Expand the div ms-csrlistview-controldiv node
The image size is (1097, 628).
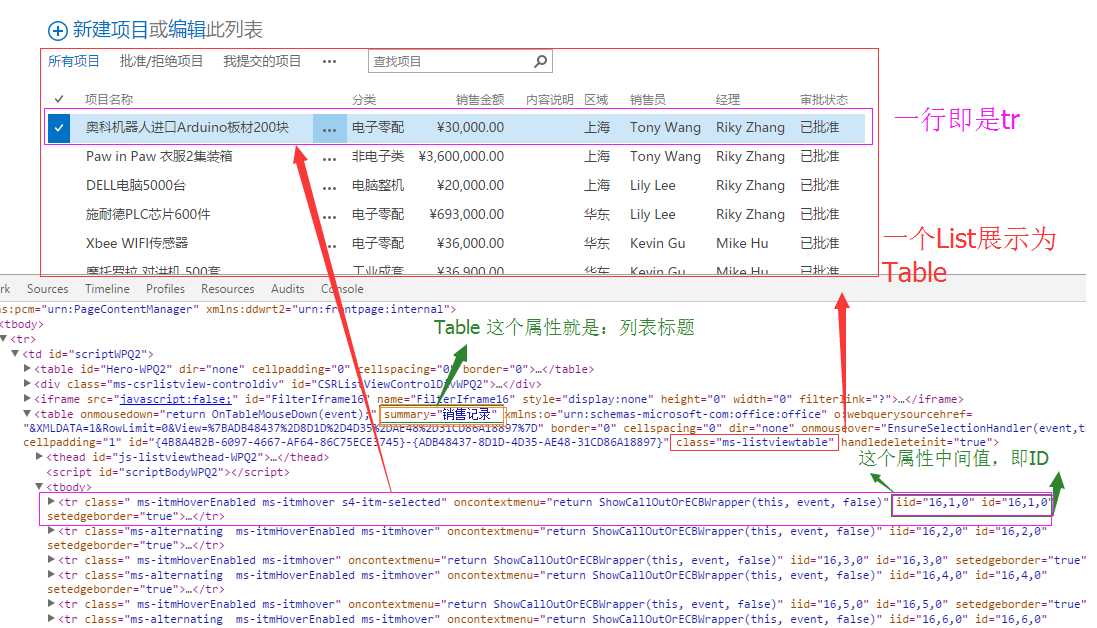pyautogui.click(x=27, y=383)
